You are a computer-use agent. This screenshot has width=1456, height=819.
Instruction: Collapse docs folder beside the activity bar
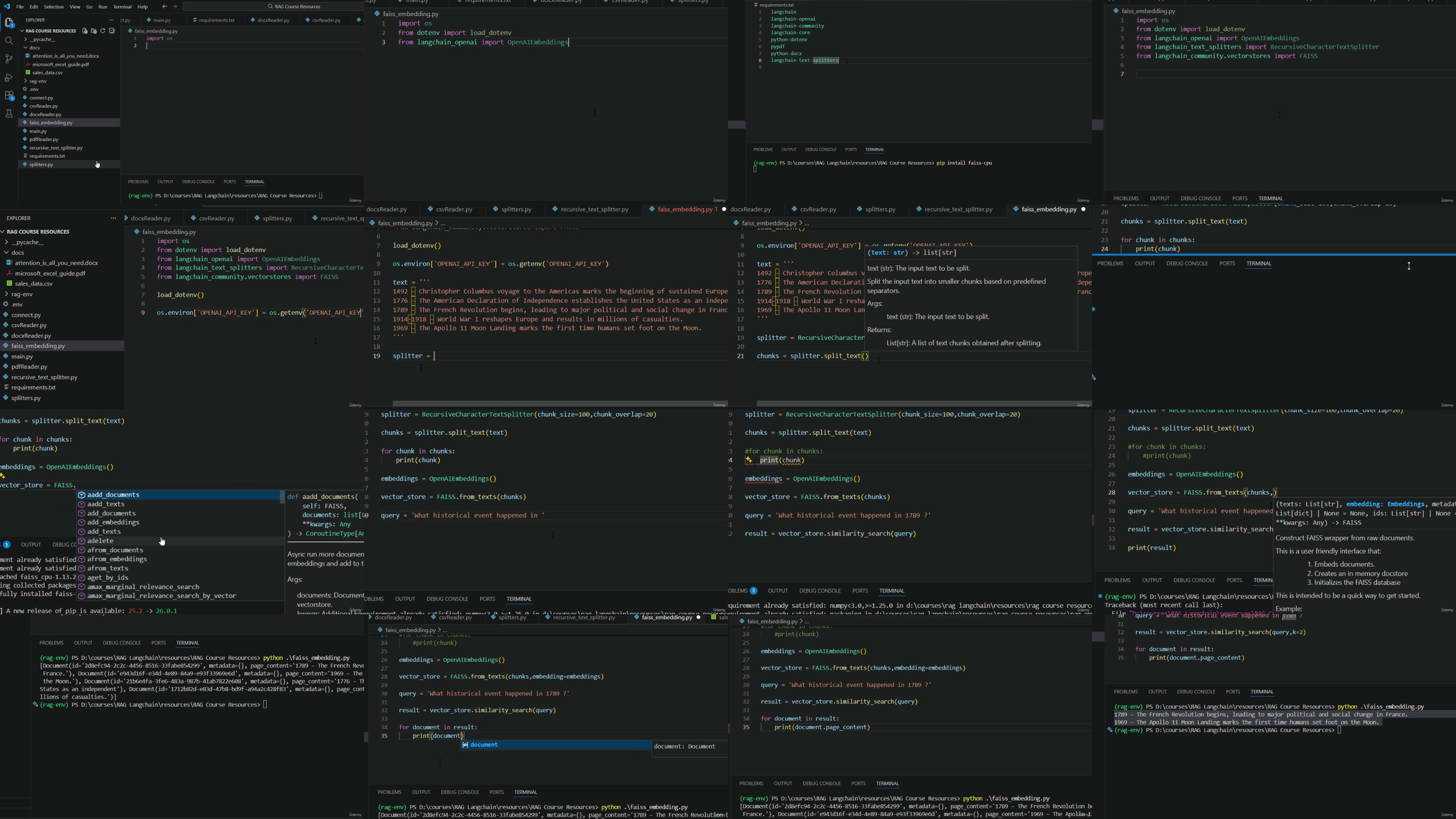25,48
